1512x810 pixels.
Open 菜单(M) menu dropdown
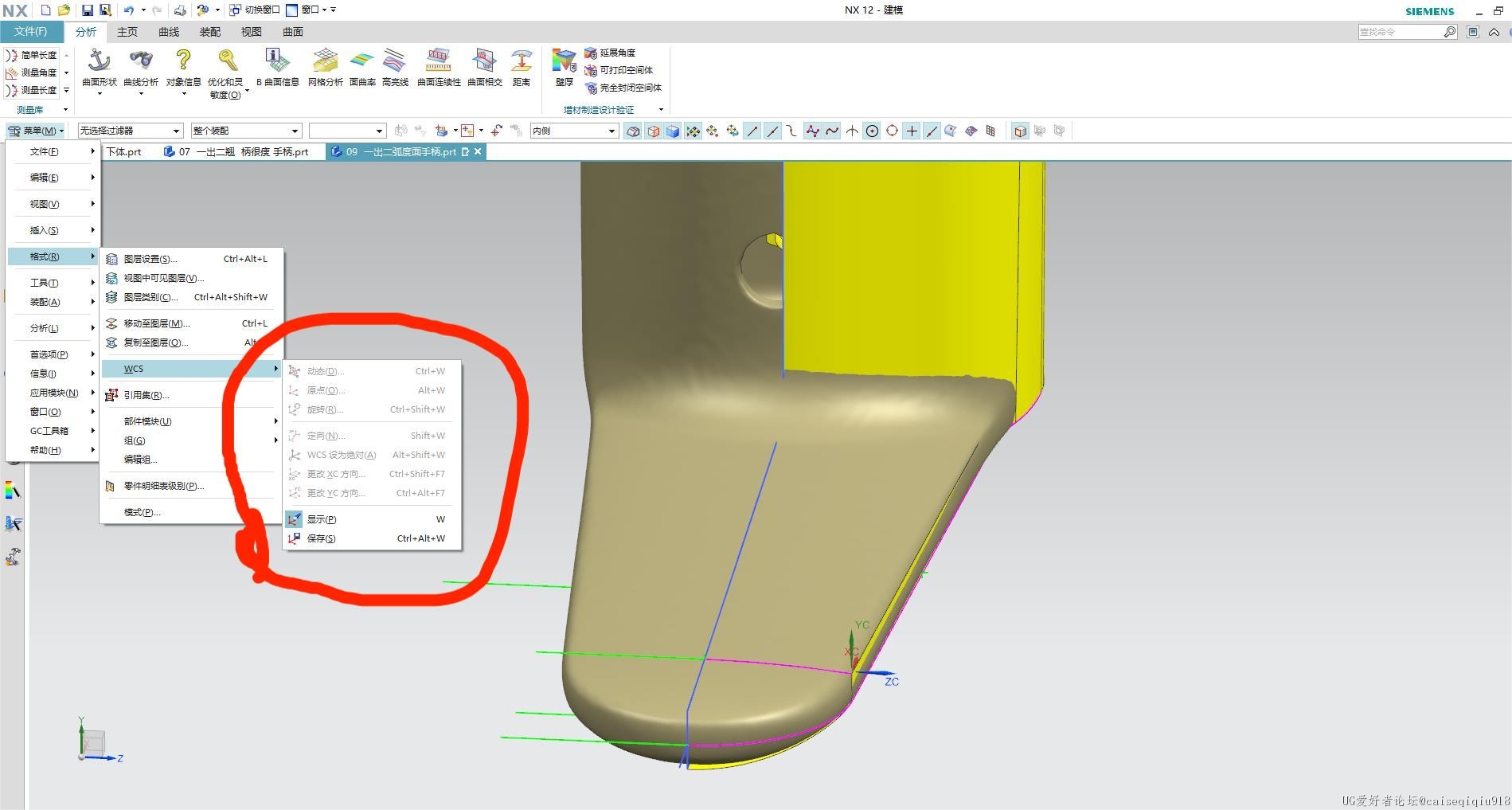tap(36, 131)
